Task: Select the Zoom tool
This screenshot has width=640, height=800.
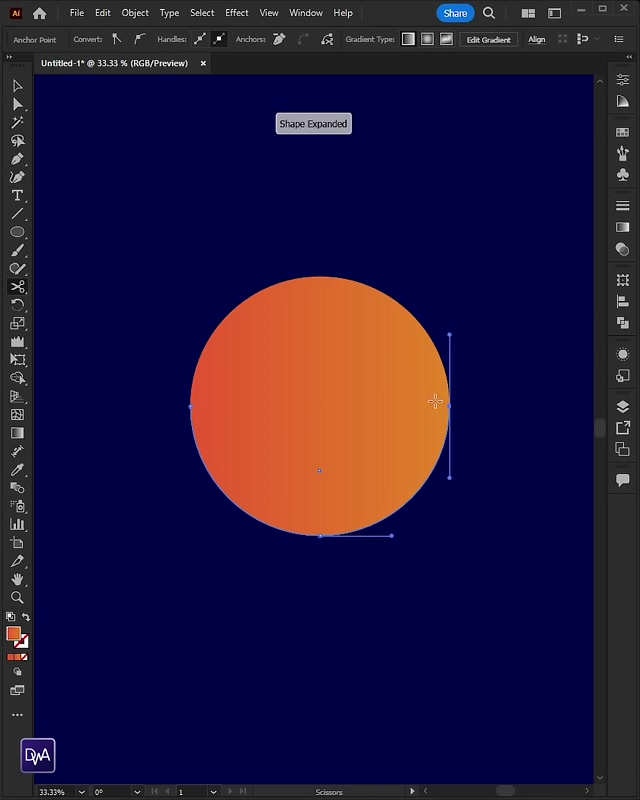Action: [x=17, y=597]
